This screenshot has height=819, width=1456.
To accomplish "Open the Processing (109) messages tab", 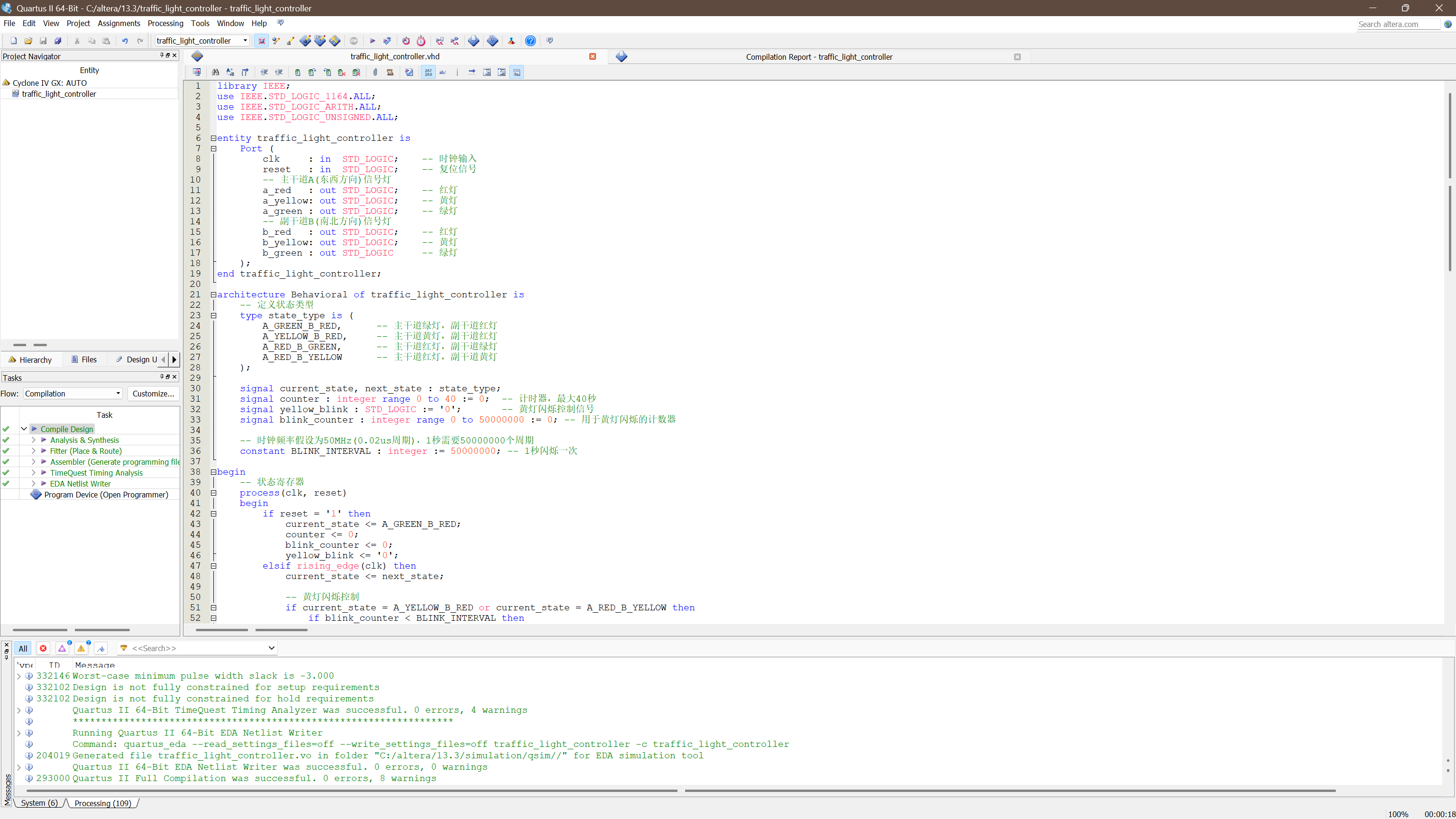I will click(x=103, y=803).
